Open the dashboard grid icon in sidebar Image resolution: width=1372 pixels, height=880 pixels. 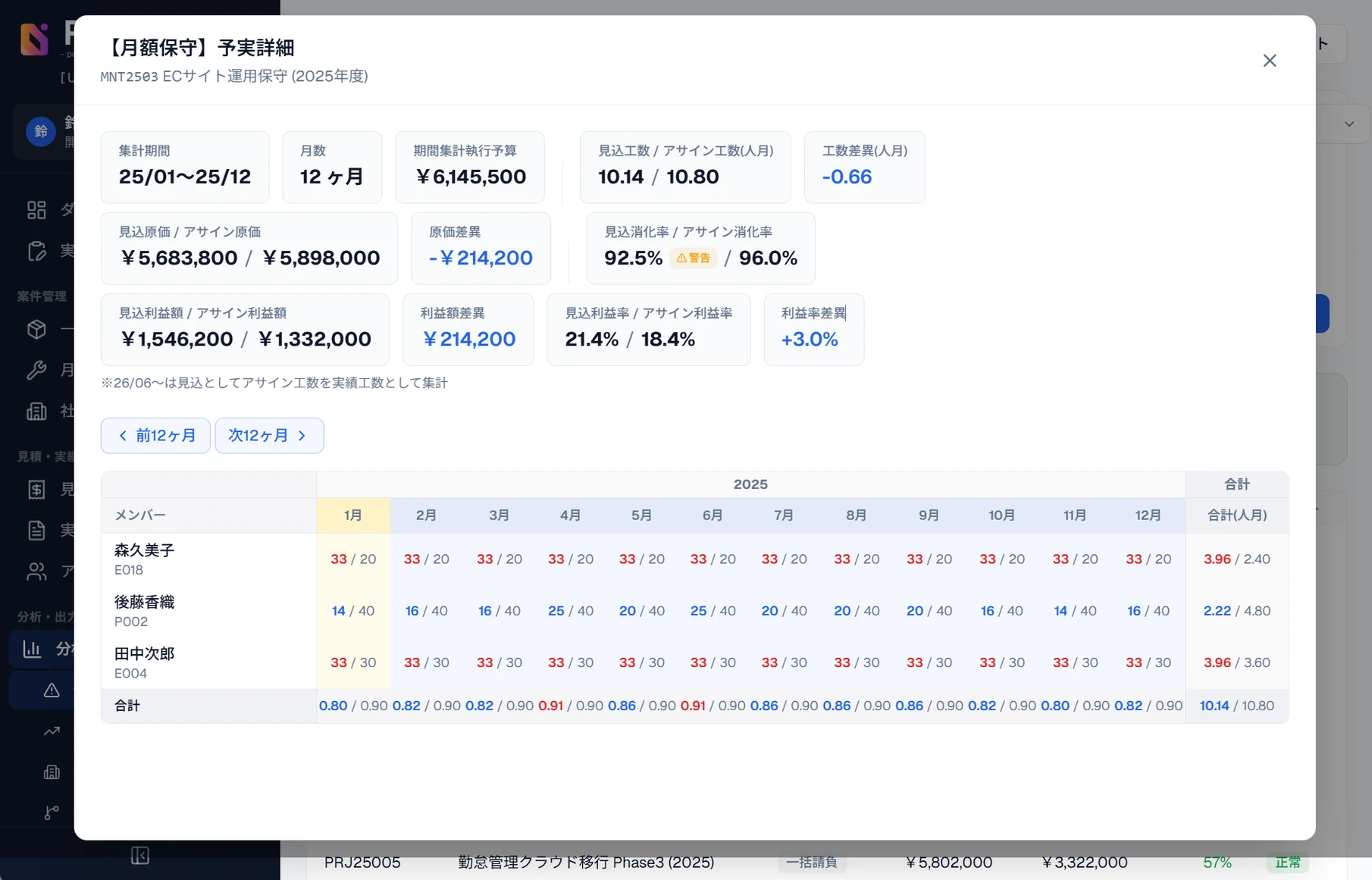pyautogui.click(x=36, y=210)
